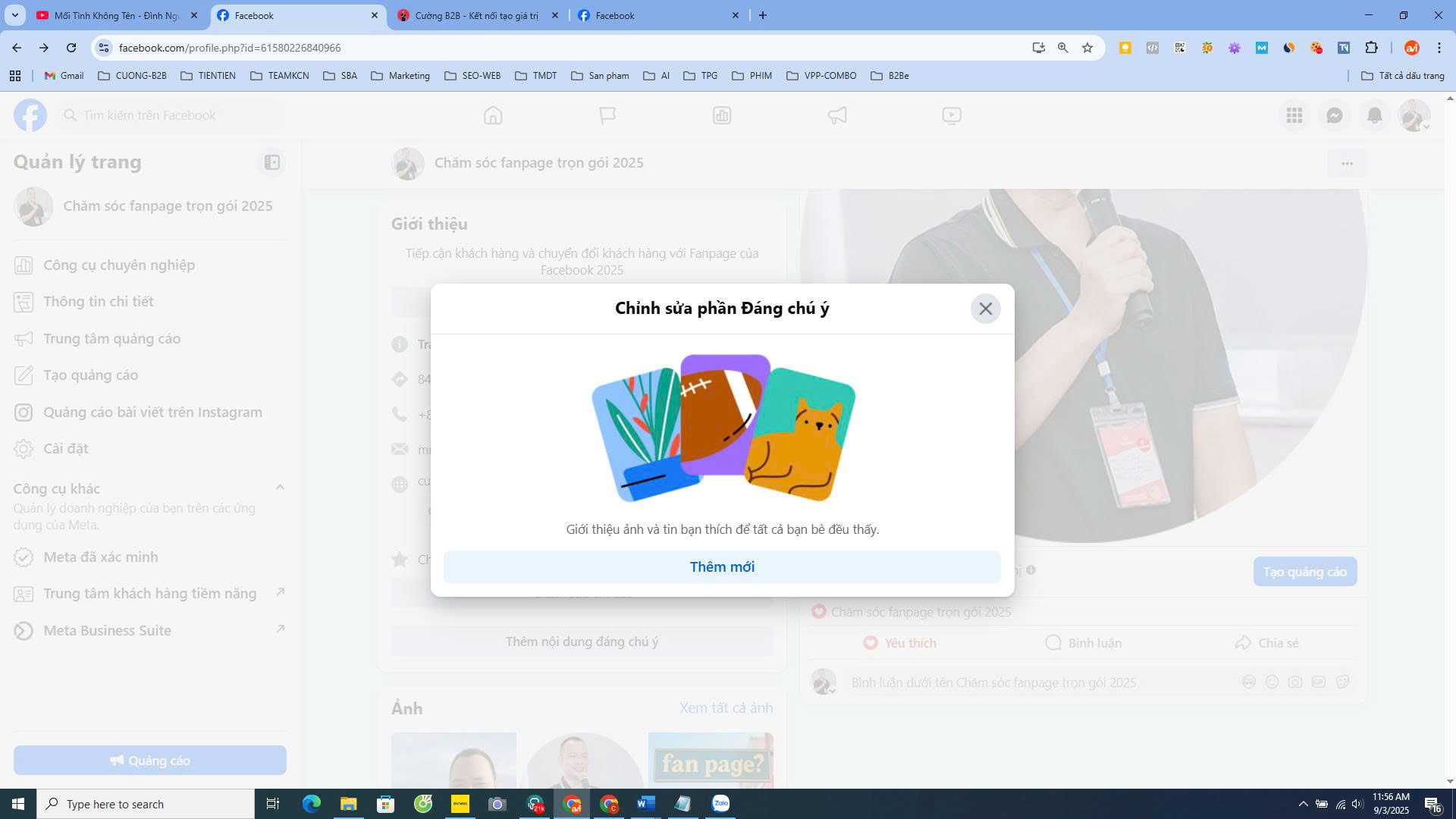
Task: Open the Pages flag icon in top navigation
Action: click(607, 115)
